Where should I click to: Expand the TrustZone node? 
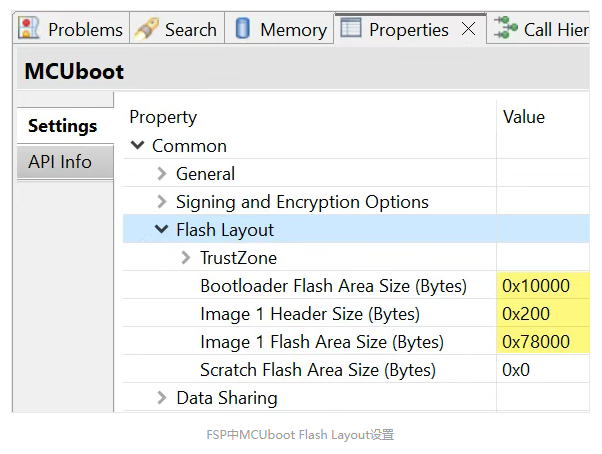tap(186, 258)
